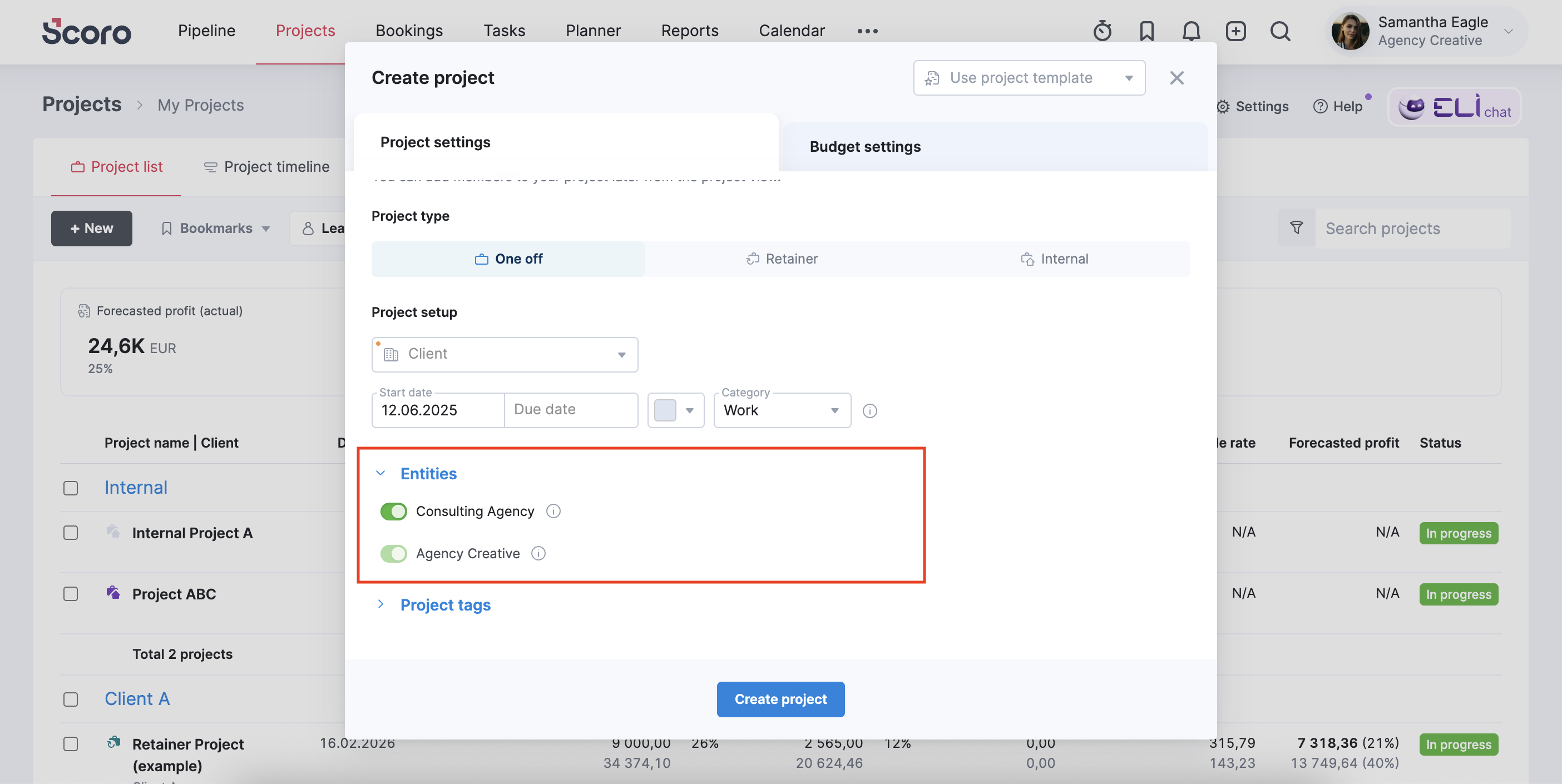Image resolution: width=1562 pixels, height=784 pixels.
Task: Switch to the Project timeline tab
Action: (x=267, y=167)
